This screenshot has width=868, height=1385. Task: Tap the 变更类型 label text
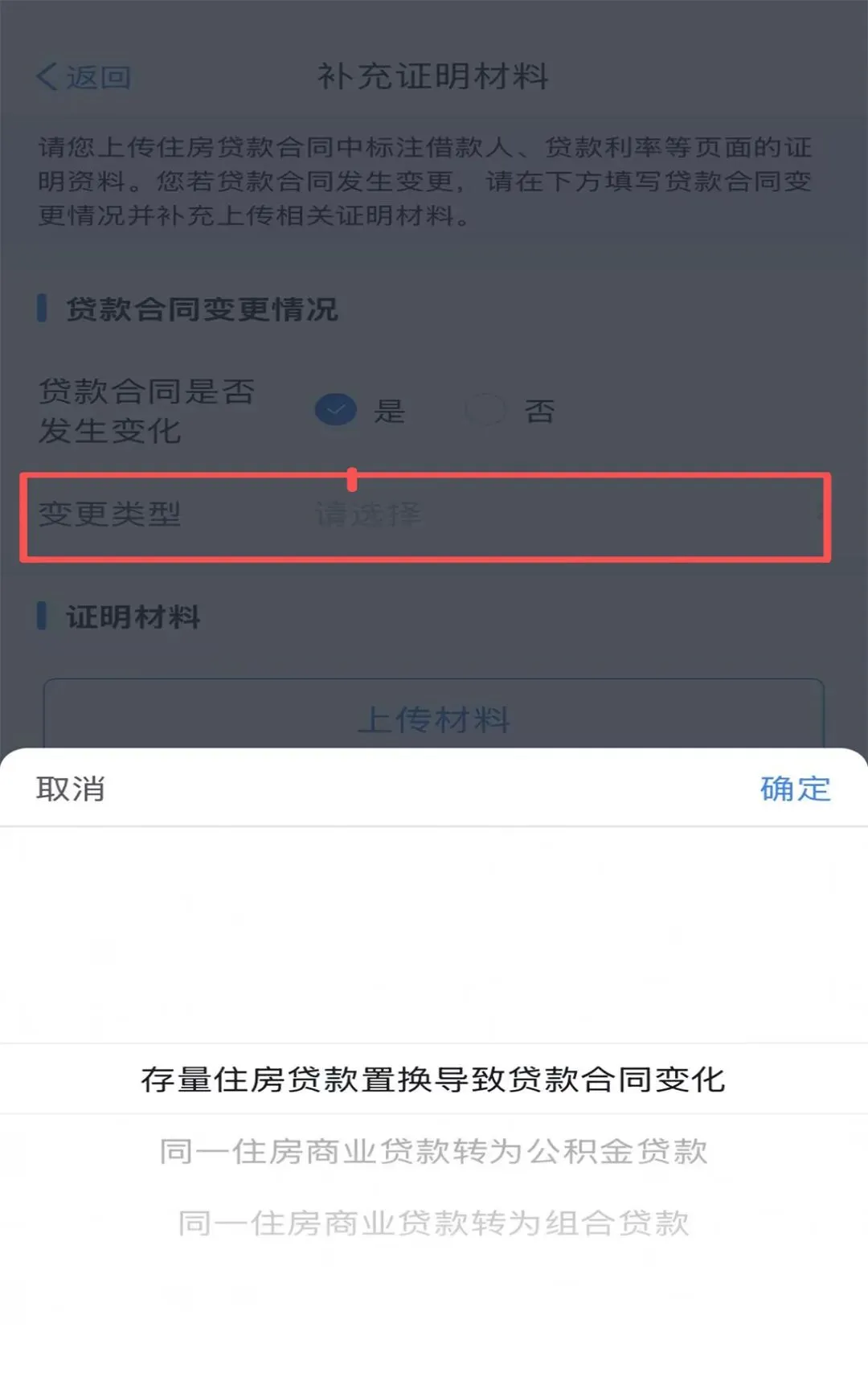click(x=110, y=514)
